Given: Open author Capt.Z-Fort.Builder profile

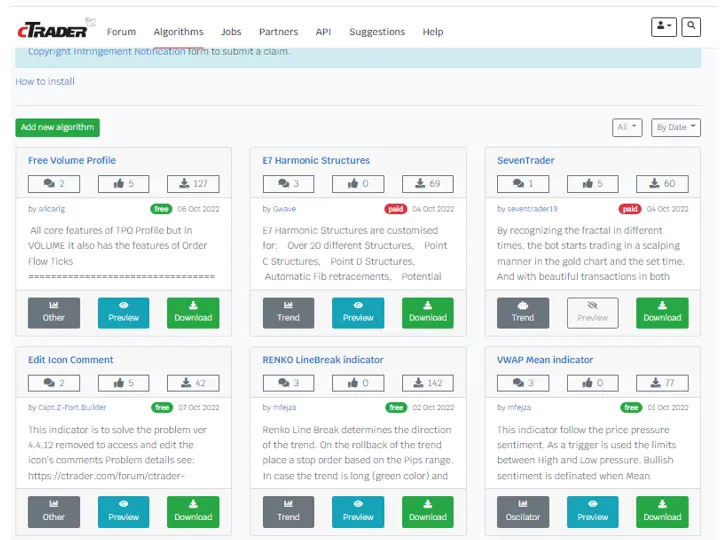Looking at the screenshot, I should coord(72,407).
